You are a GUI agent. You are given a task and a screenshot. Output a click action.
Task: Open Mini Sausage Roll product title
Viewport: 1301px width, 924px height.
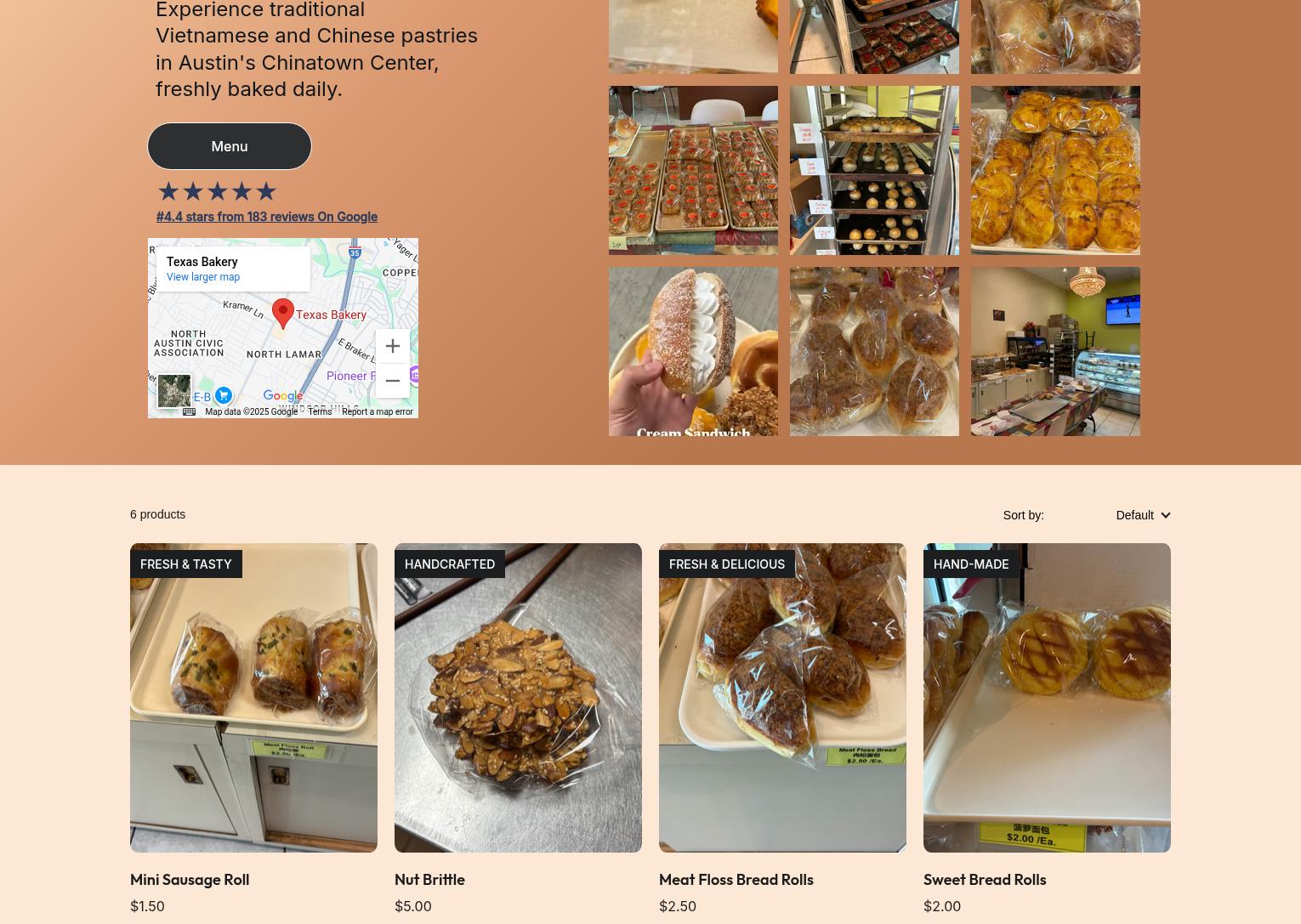pos(190,879)
